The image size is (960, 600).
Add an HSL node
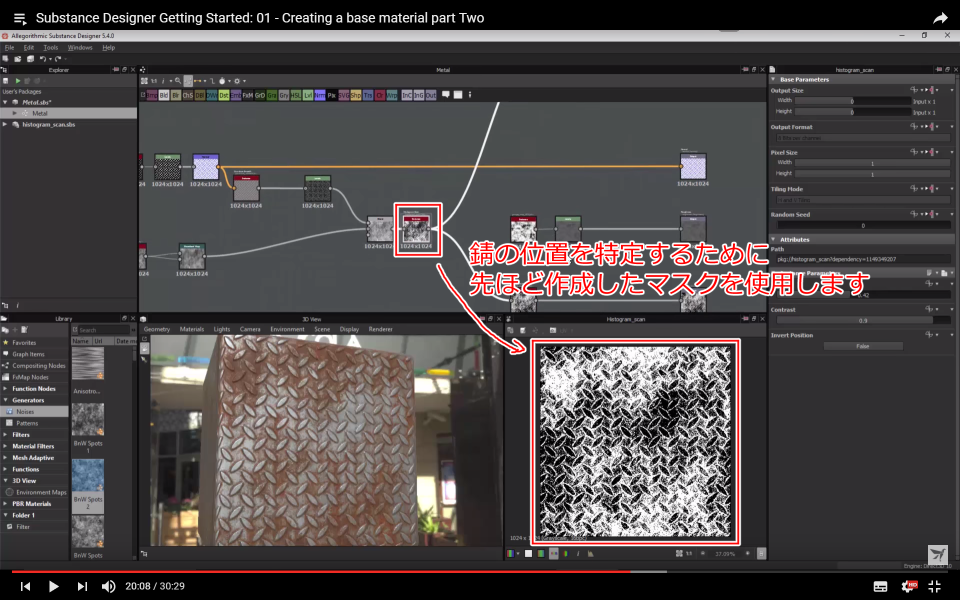click(296, 95)
